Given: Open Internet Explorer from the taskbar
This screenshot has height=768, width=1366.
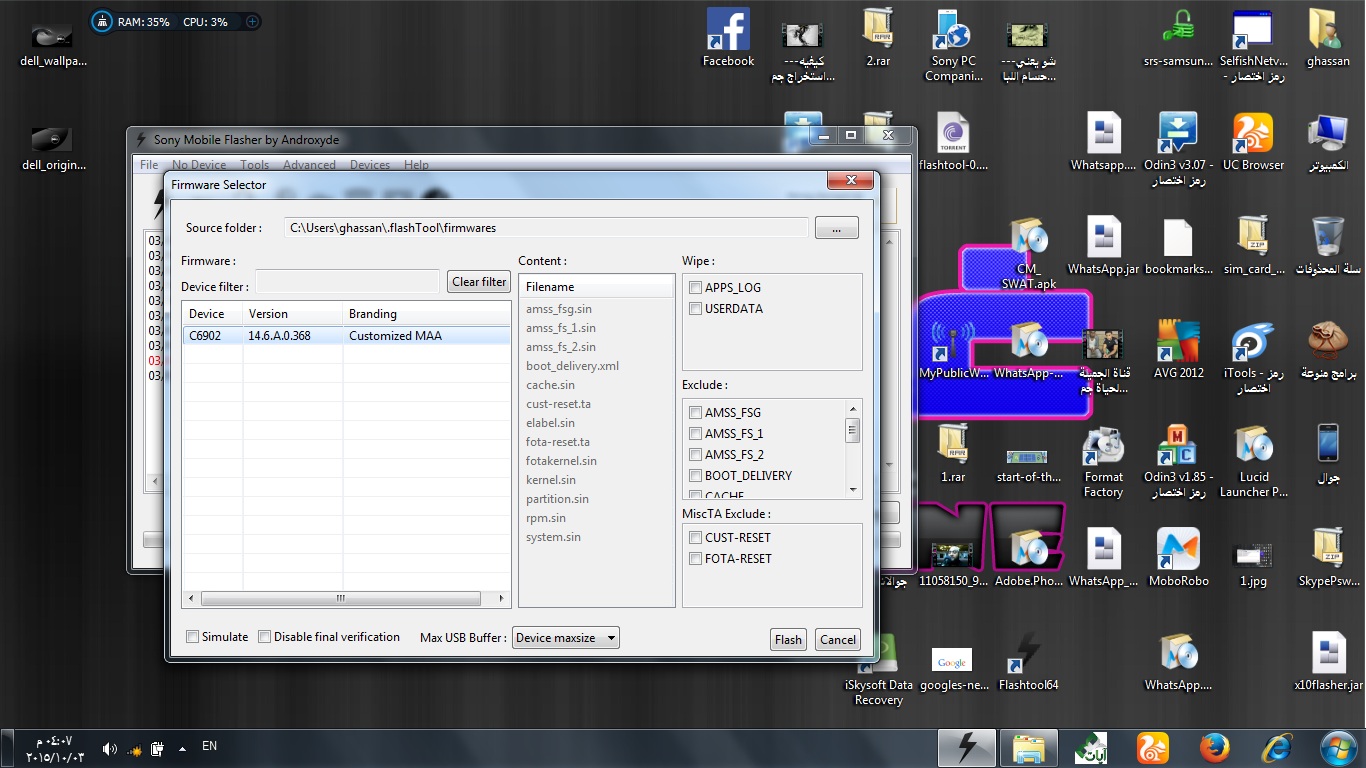Looking at the screenshot, I should [1276, 748].
